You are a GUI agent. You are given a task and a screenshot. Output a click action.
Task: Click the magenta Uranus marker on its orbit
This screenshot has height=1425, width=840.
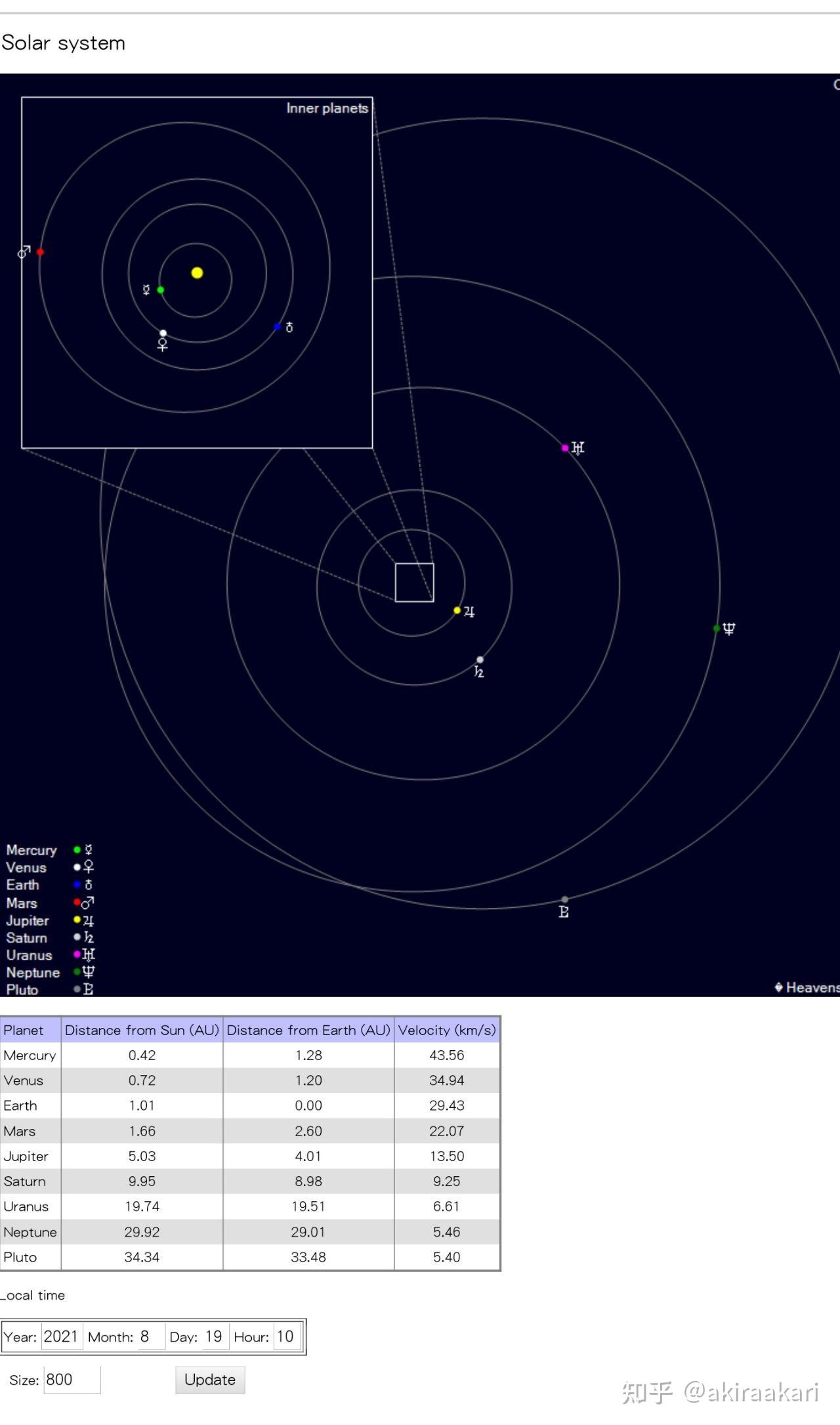pos(566,448)
